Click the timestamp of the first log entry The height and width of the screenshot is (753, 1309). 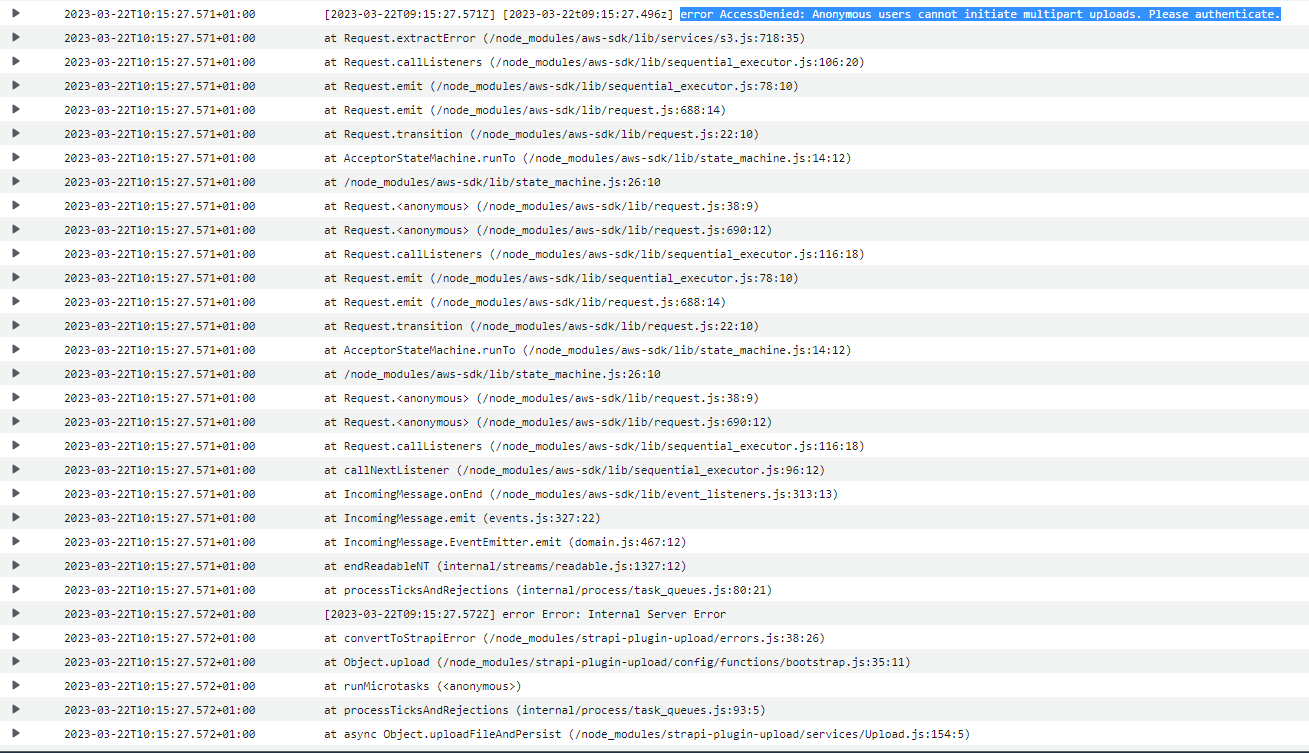point(160,14)
